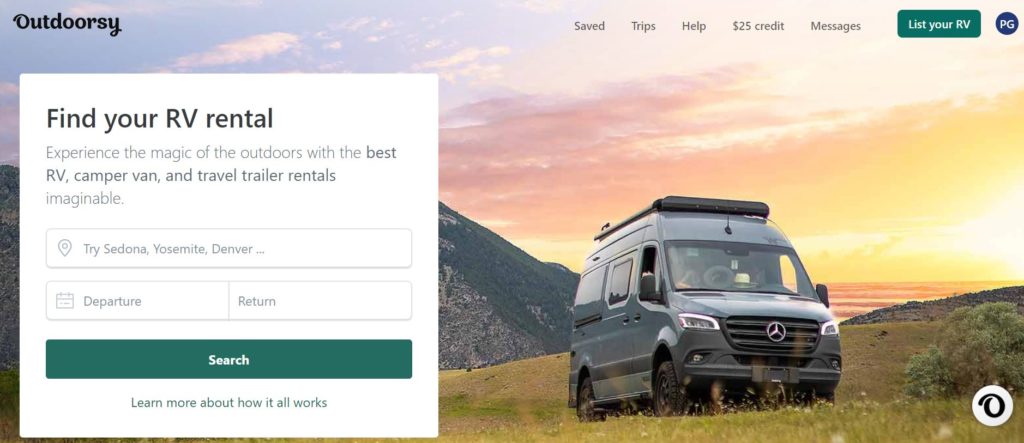Open Learn more about how it all works
The image size is (1024, 443).
coord(229,402)
